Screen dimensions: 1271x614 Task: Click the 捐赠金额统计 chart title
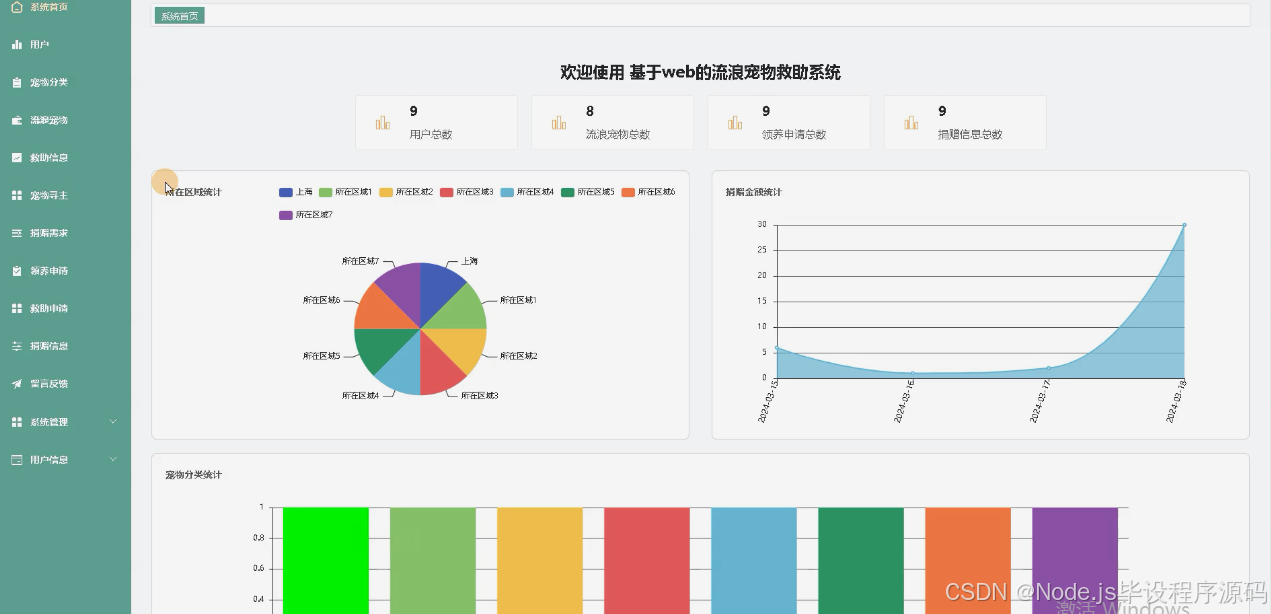[754, 192]
